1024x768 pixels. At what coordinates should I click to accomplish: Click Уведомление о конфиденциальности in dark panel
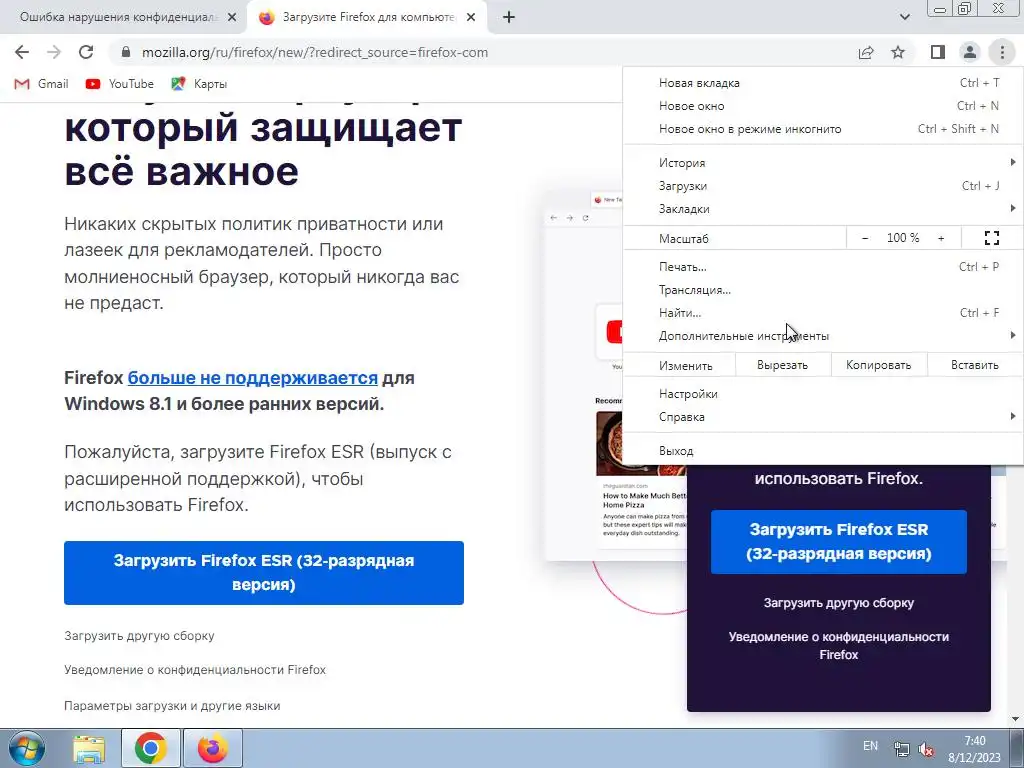[x=839, y=645]
